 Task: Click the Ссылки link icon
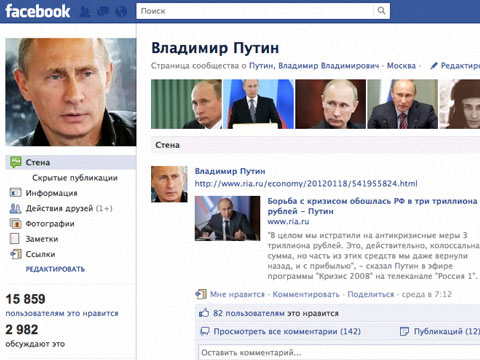[16, 254]
